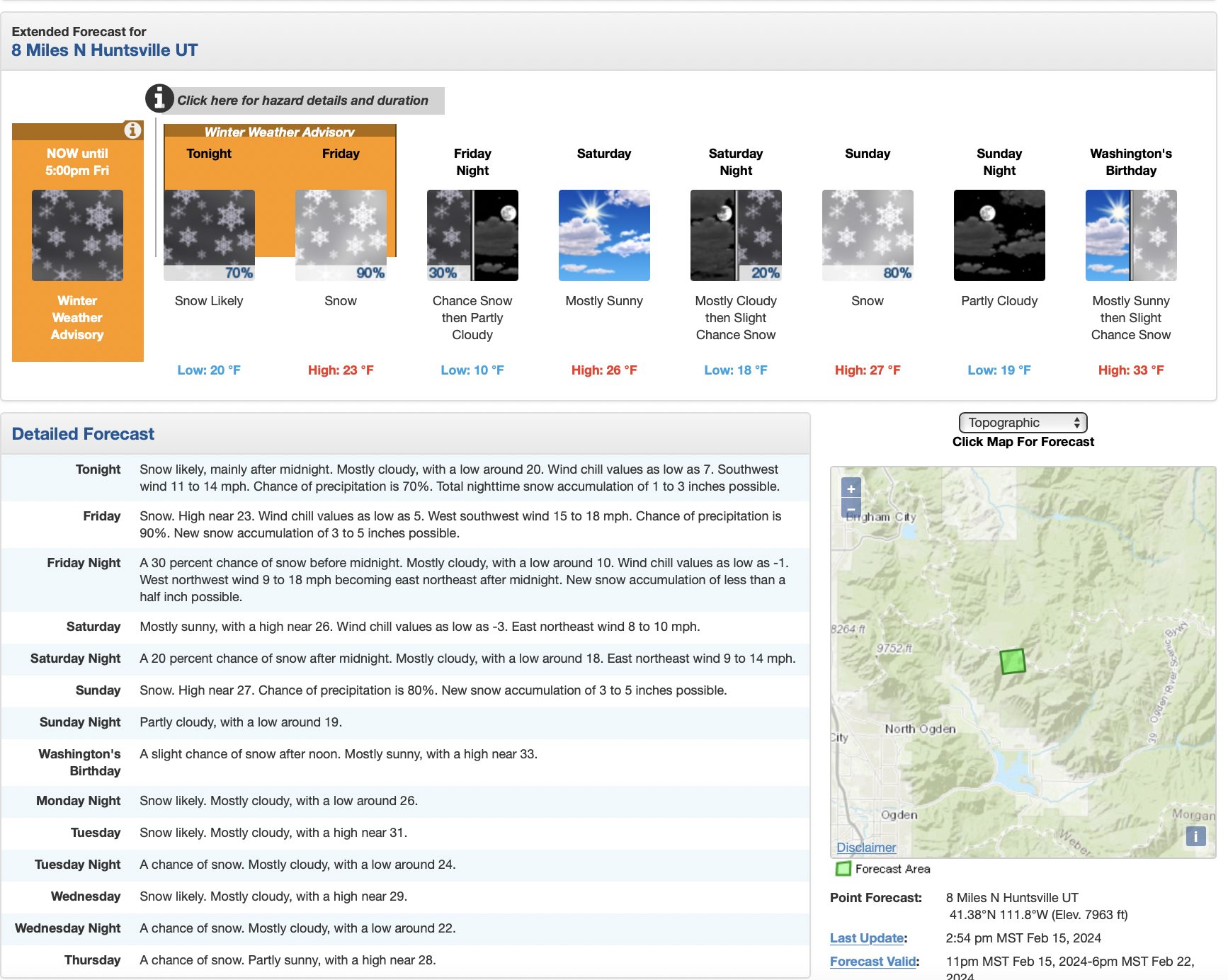Click the Friday Night chance snow icon
The width and height of the screenshot is (1228, 980).
click(x=472, y=235)
